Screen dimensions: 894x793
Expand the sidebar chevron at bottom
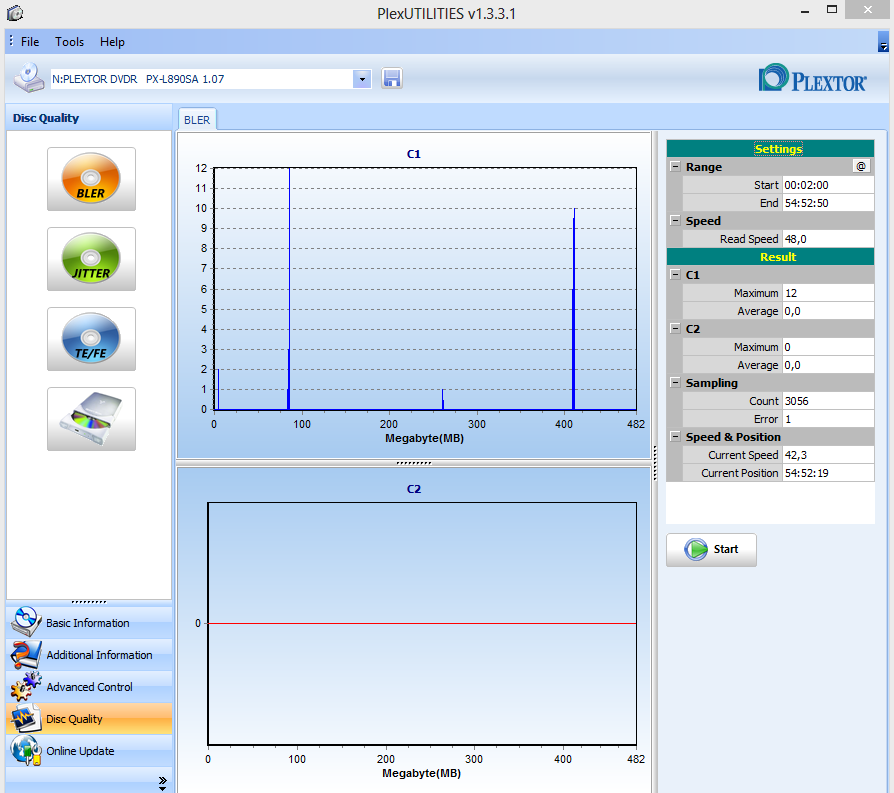(x=162, y=783)
